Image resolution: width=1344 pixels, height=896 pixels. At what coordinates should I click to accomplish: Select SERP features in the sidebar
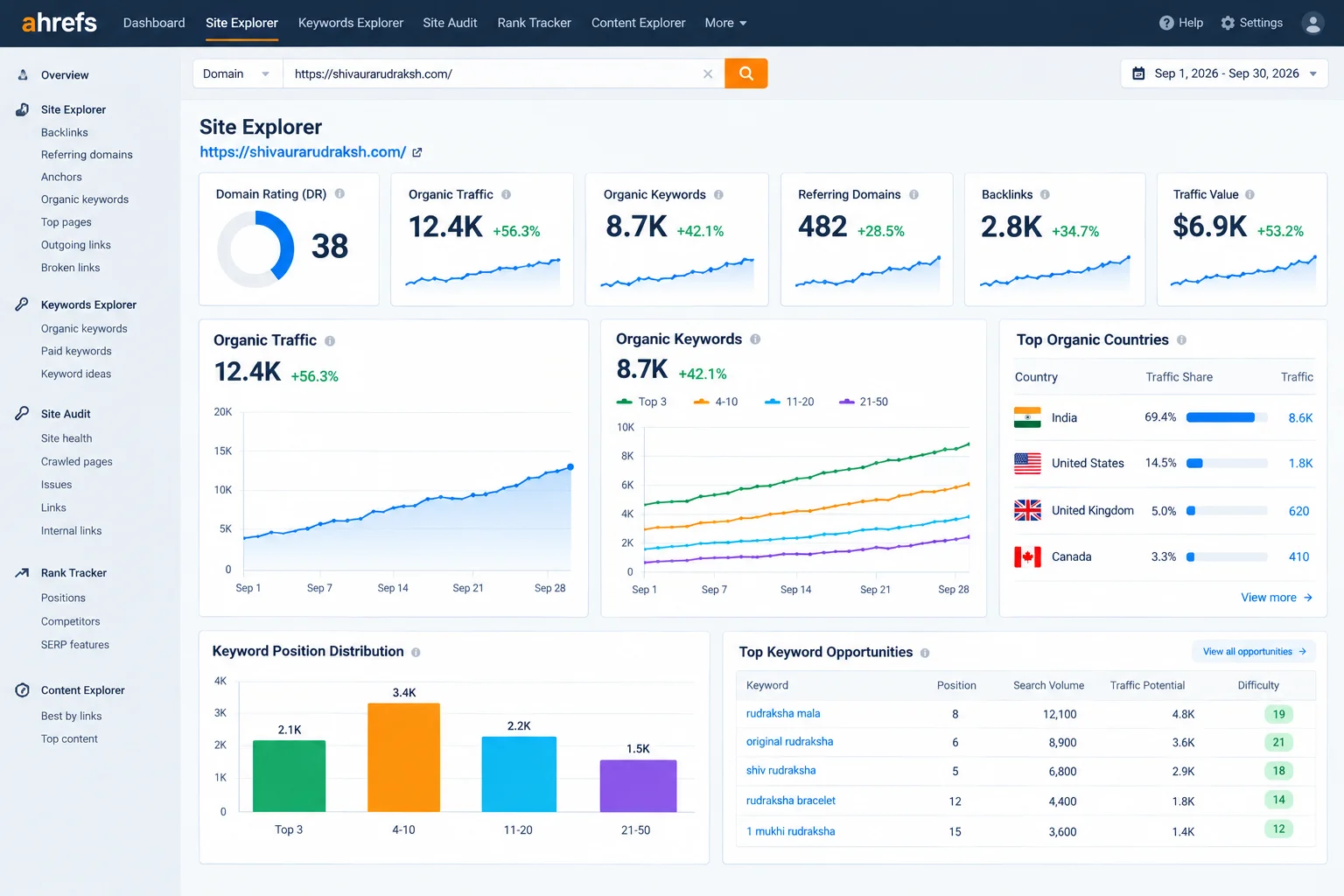tap(75, 645)
